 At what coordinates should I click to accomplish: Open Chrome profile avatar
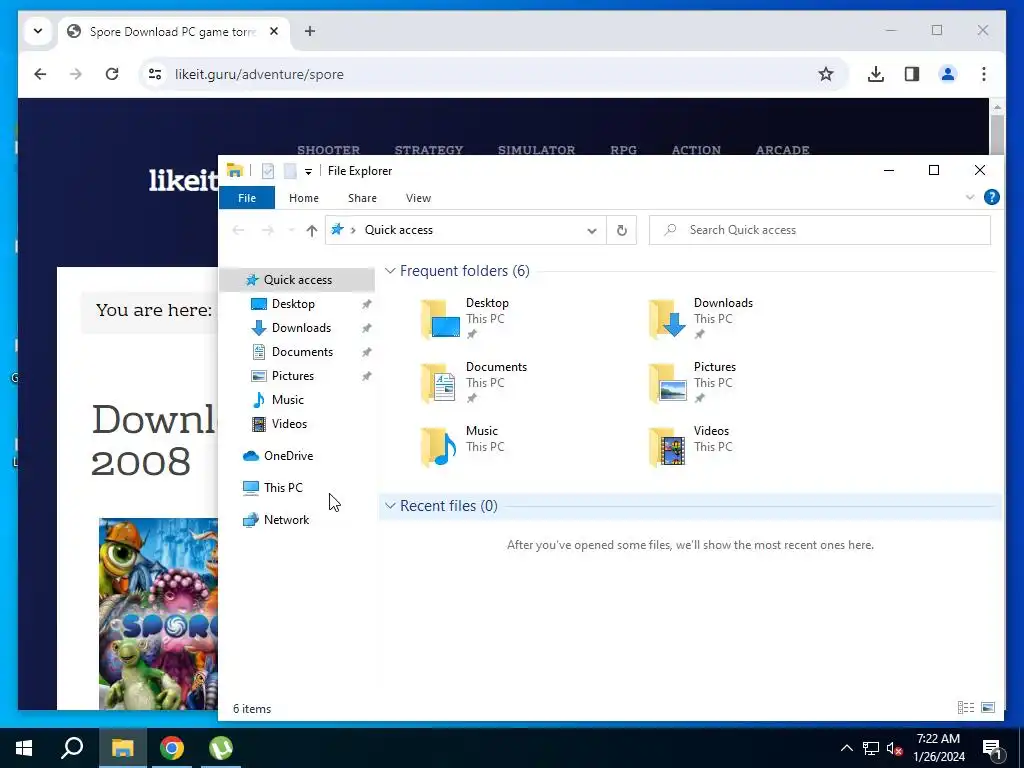click(x=948, y=74)
